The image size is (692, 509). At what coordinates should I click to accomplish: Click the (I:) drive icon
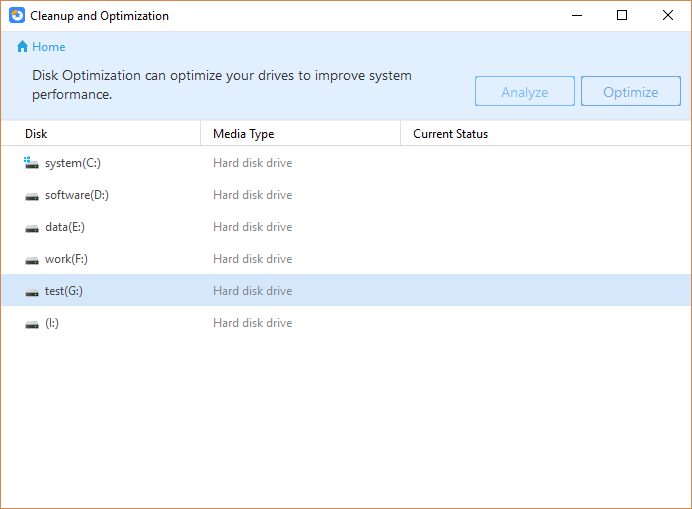point(32,323)
